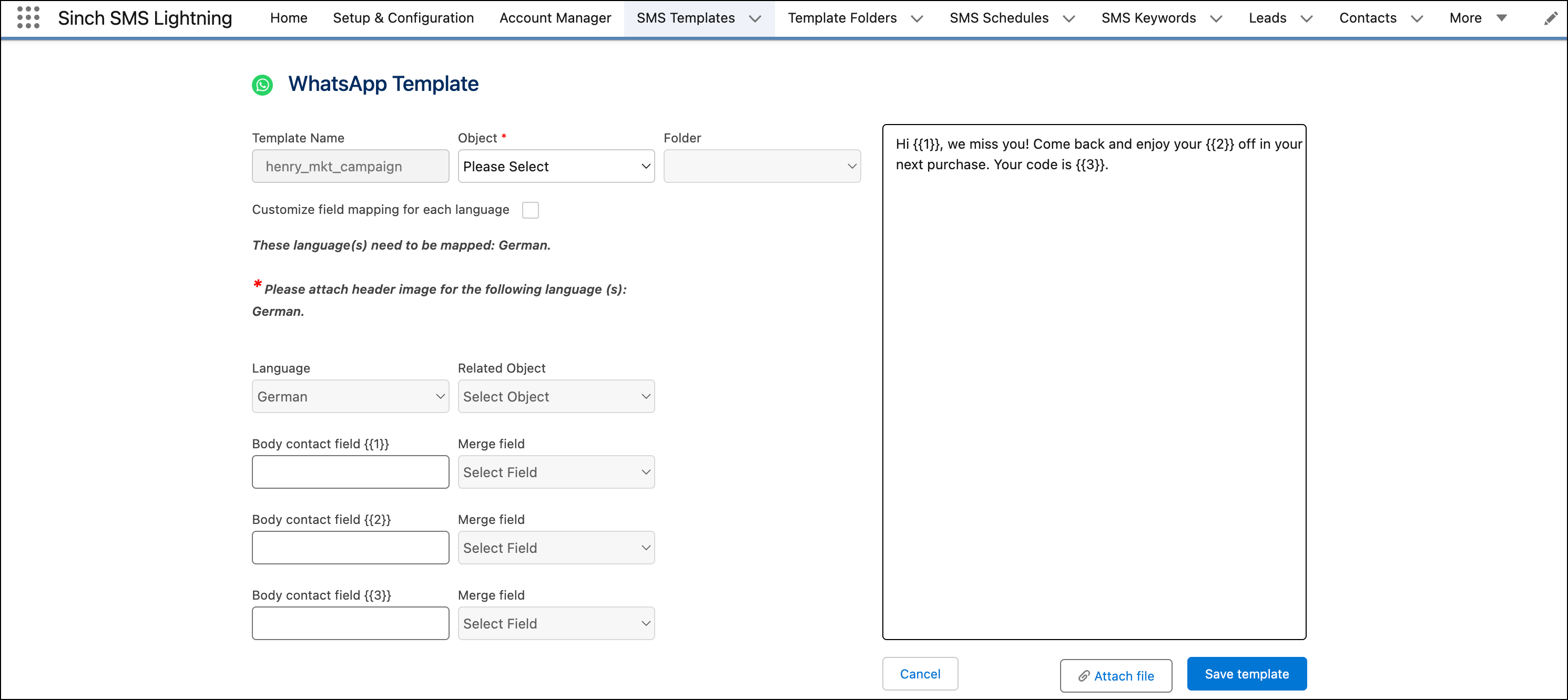Expand the SMS Templates tab chevron

755,19
